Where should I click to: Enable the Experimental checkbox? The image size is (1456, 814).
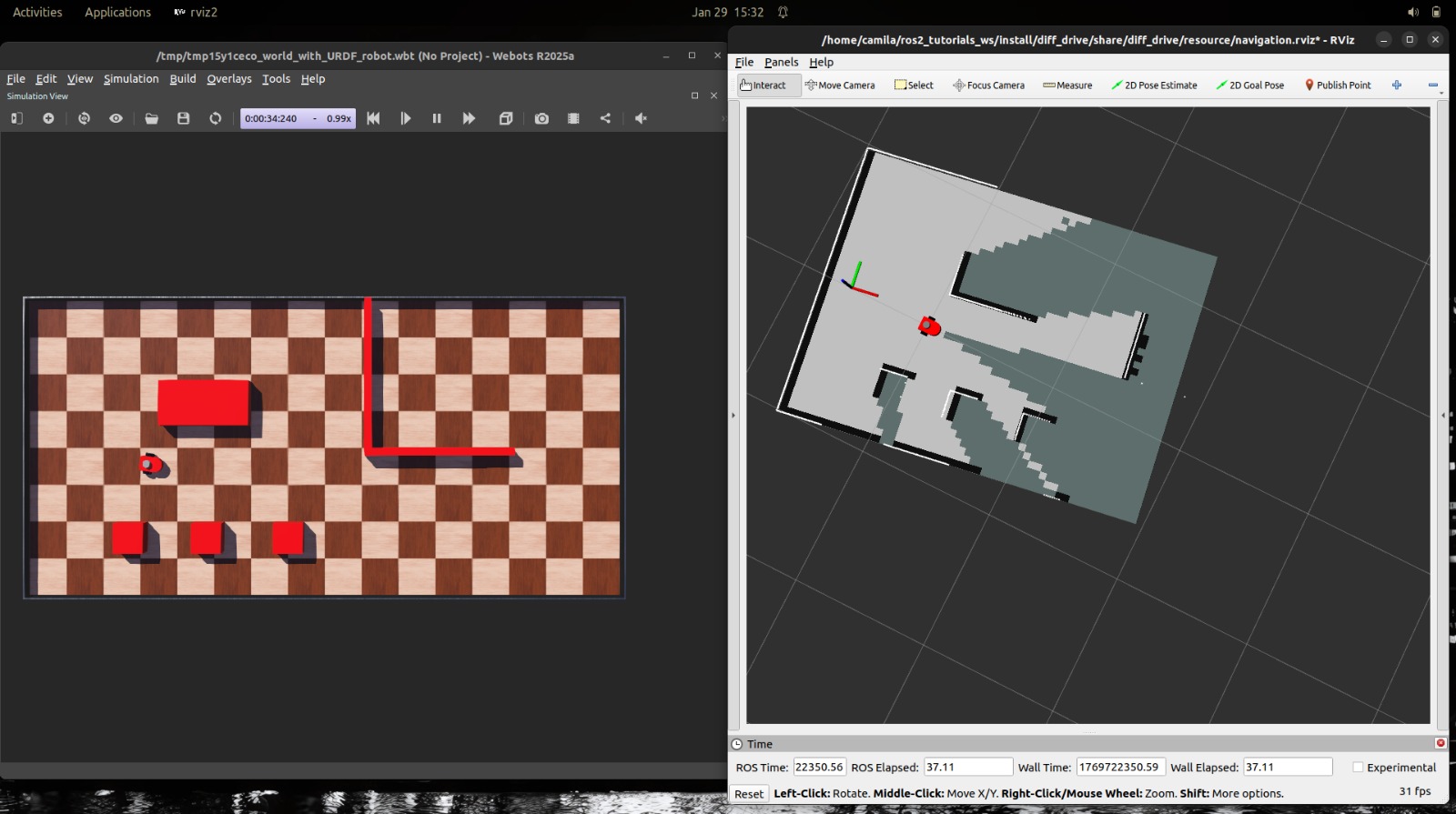(x=1358, y=768)
